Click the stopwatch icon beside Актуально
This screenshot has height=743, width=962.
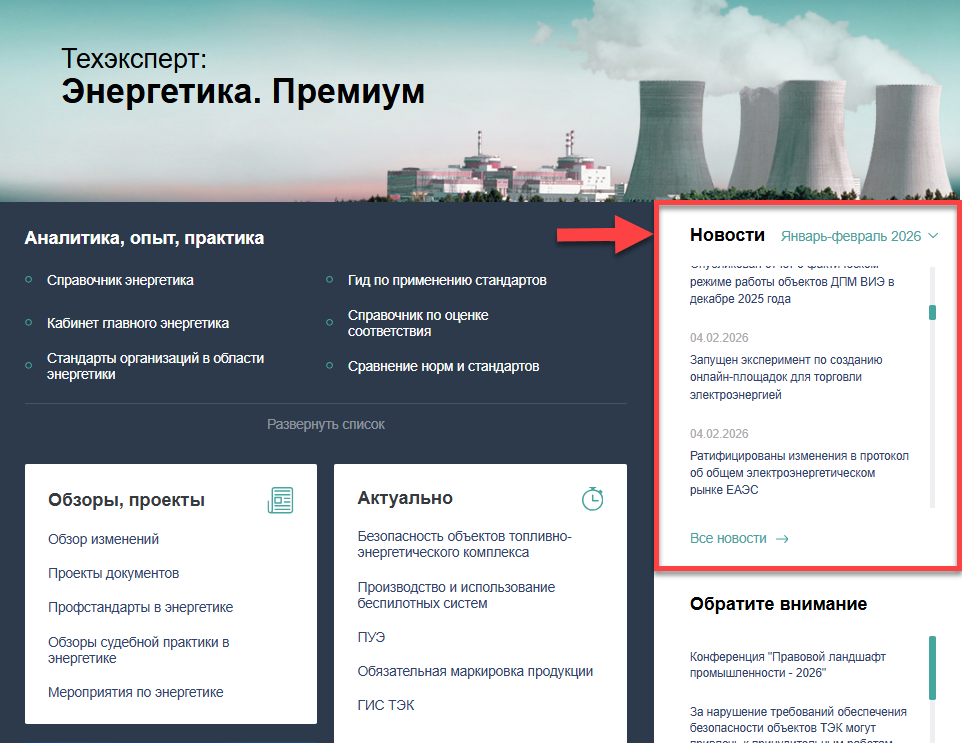pyautogui.click(x=592, y=498)
